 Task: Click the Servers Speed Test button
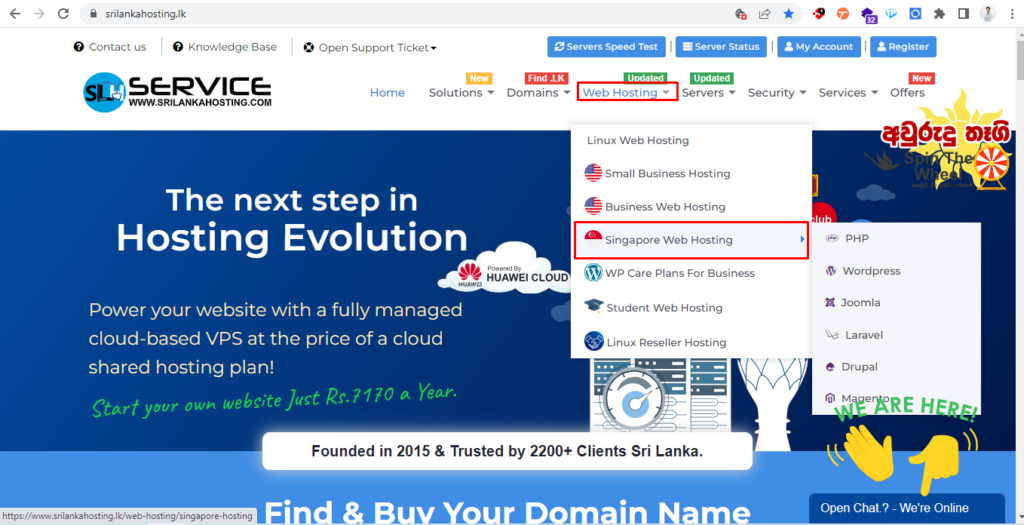[606, 47]
